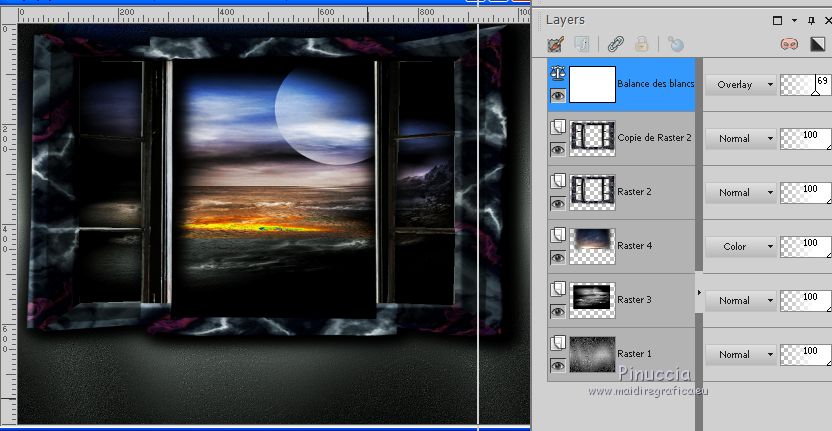Click the scales icon on Balance des blancs layer
Screen dimensions: 832x431
pos(558,73)
